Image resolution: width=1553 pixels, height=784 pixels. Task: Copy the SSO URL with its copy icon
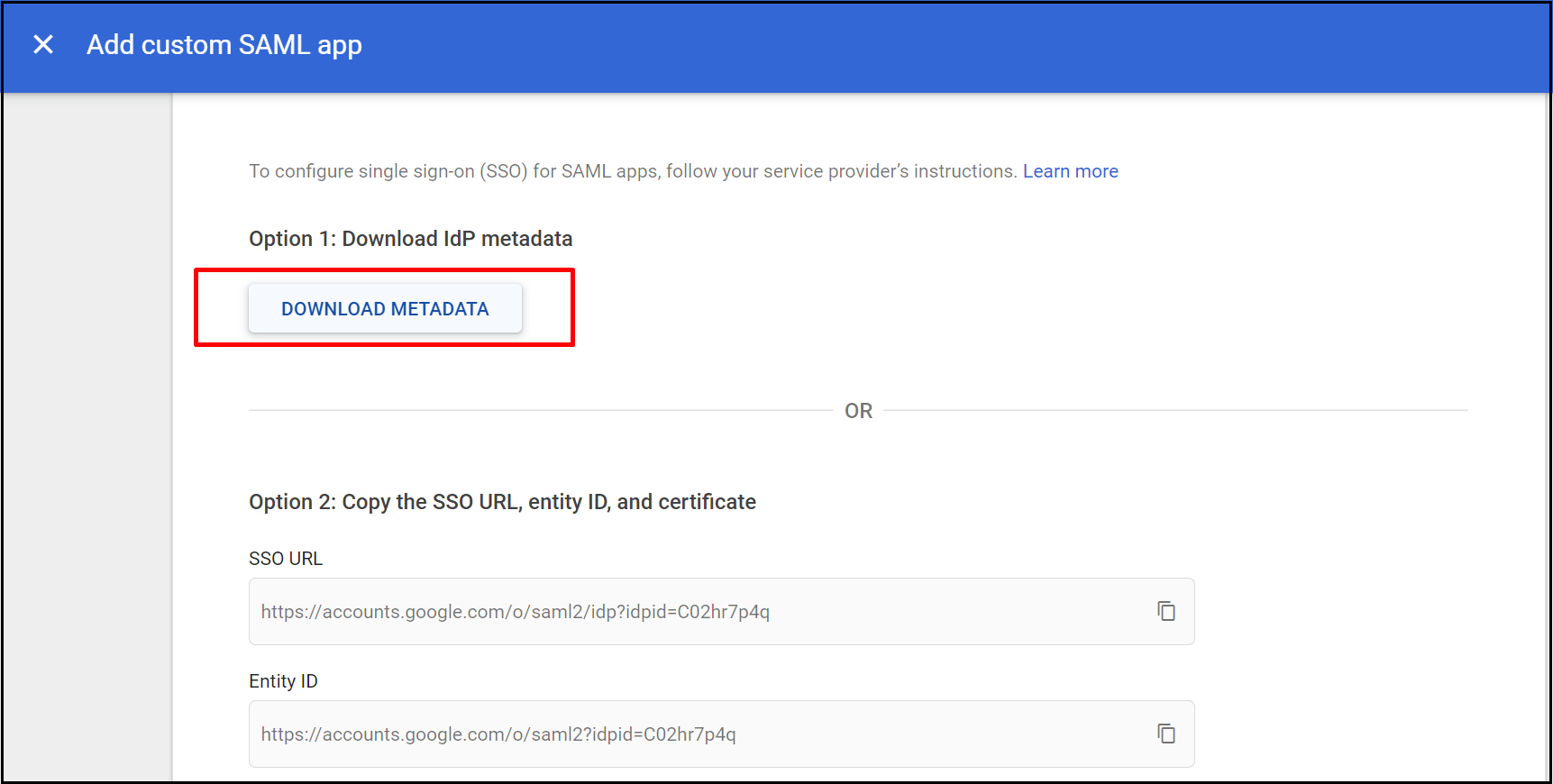[1166, 611]
